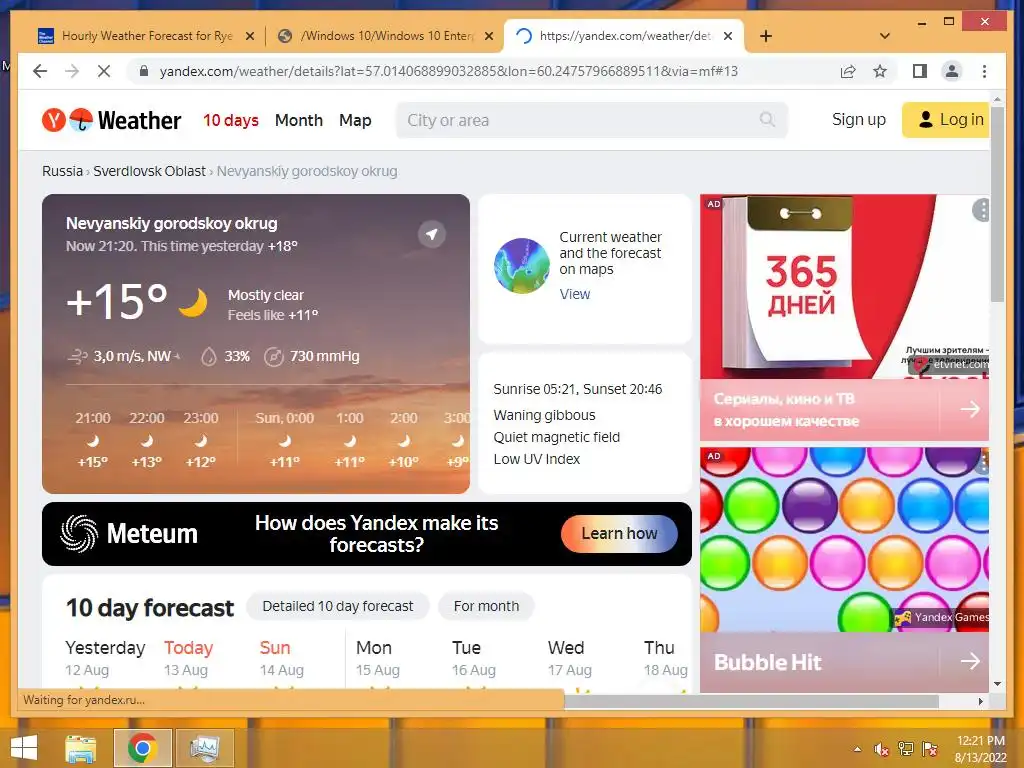Select Today 13 Aug forecast column

click(188, 658)
